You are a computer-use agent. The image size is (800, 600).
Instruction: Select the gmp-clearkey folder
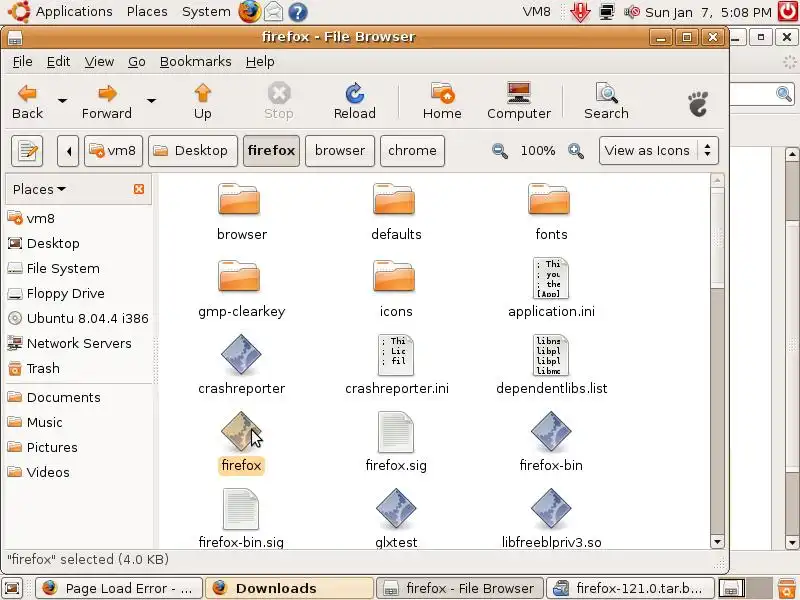click(x=239, y=277)
